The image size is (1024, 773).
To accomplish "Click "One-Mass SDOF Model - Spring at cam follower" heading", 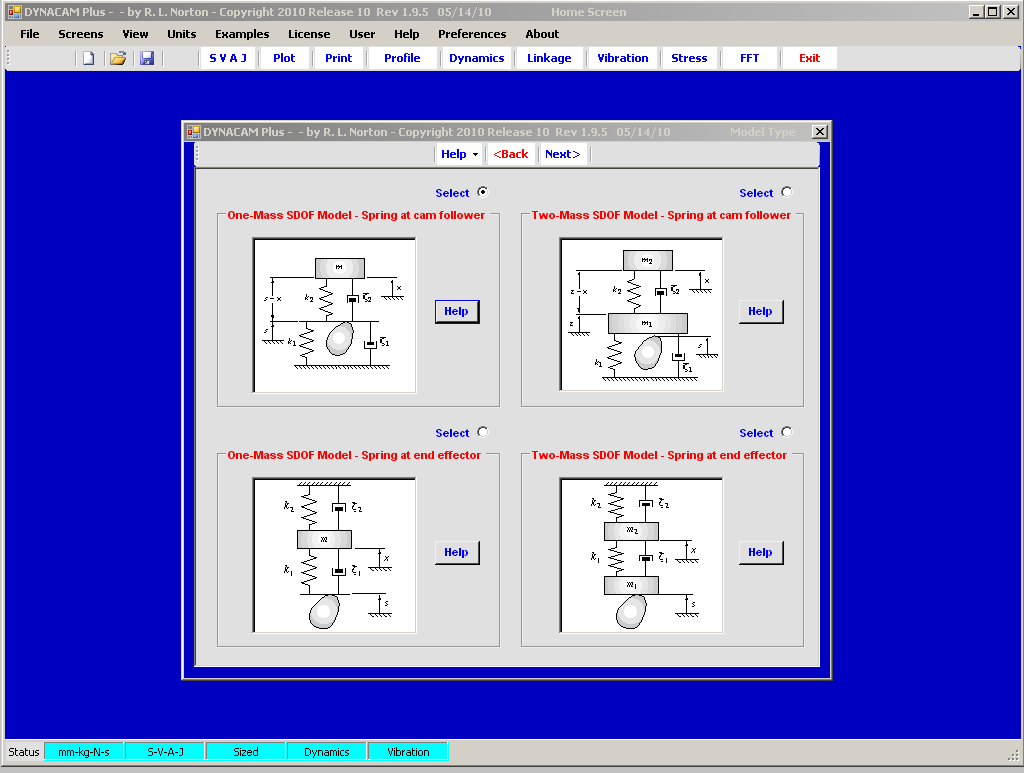I will click(x=356, y=215).
